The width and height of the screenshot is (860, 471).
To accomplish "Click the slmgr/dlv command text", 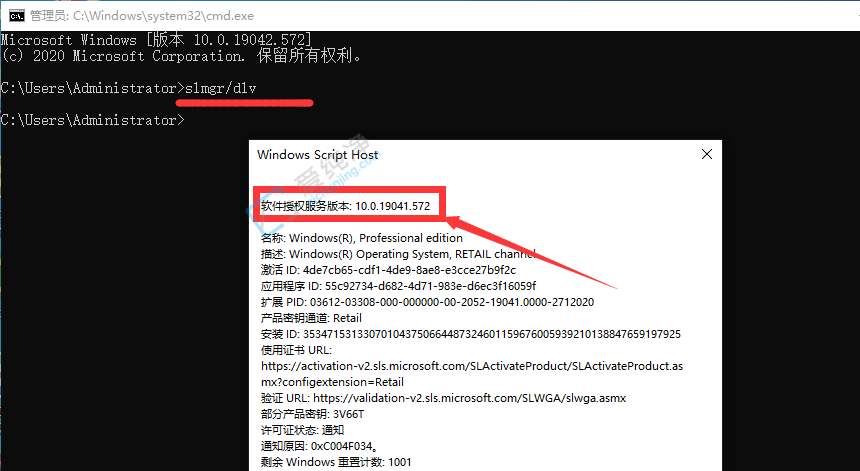I will [220, 88].
